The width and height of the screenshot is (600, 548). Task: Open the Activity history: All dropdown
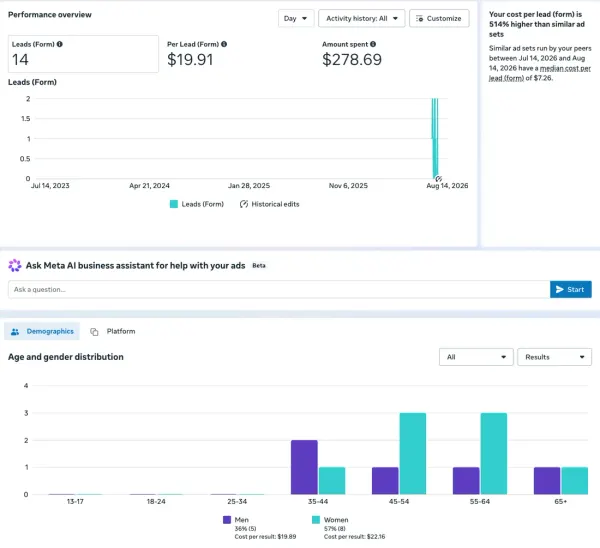(x=362, y=18)
